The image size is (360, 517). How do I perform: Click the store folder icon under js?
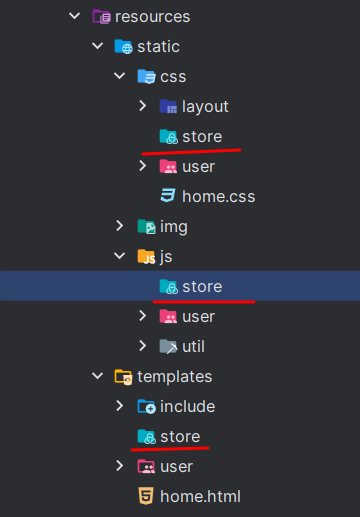[x=169, y=286]
